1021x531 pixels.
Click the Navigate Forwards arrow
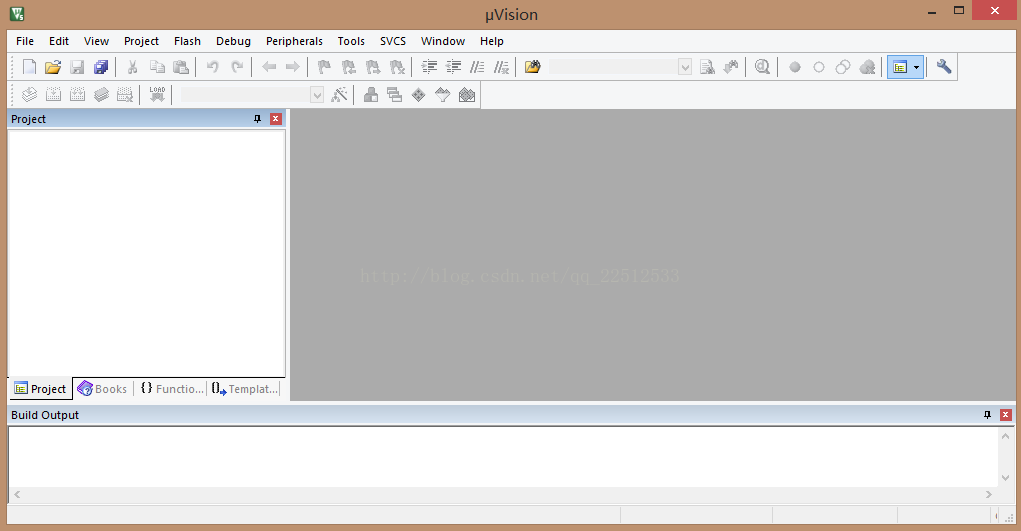click(x=293, y=67)
